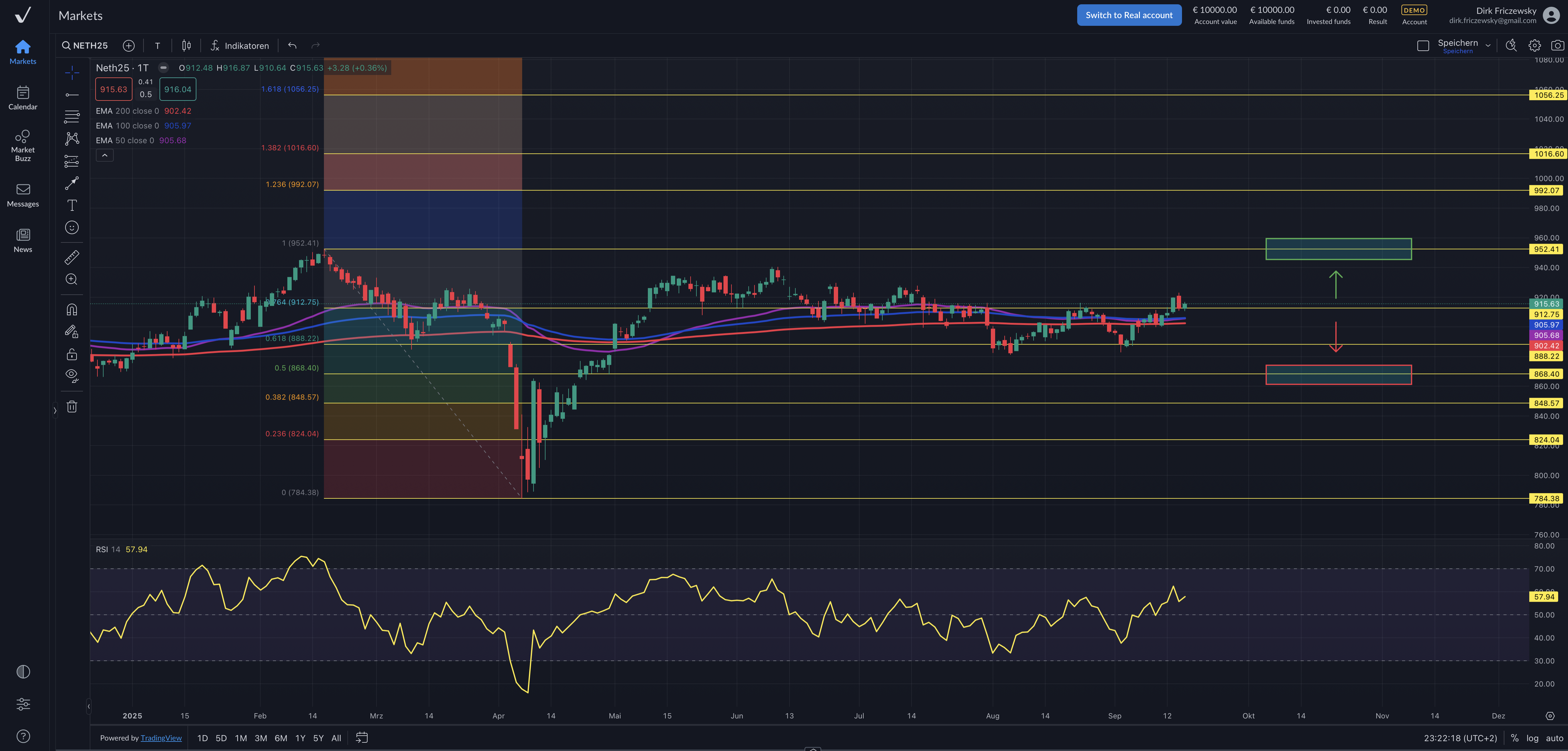Open the Market Buzz section
1568x751 pixels.
coord(22,145)
